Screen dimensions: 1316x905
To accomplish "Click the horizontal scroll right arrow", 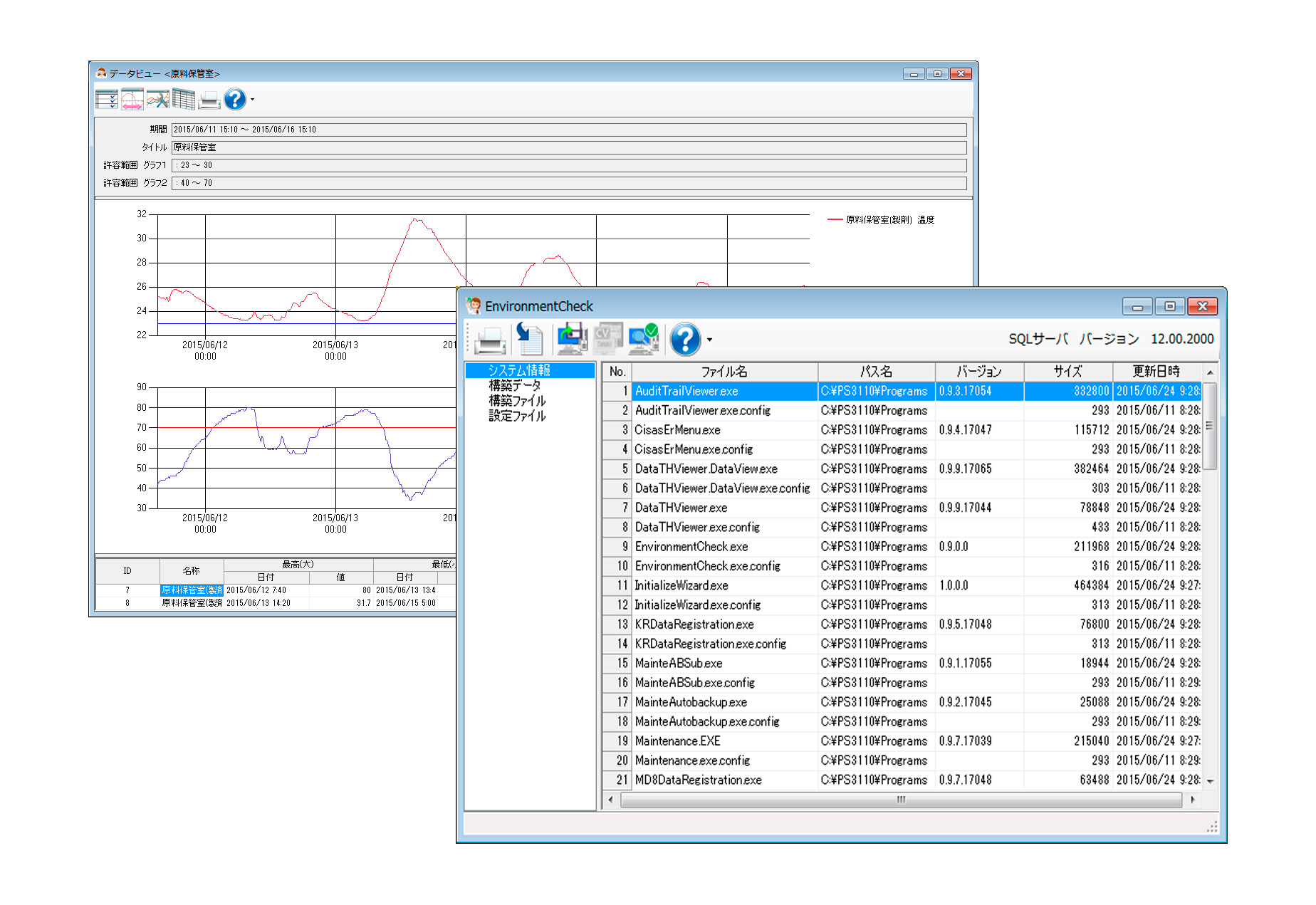I will coord(1193,800).
